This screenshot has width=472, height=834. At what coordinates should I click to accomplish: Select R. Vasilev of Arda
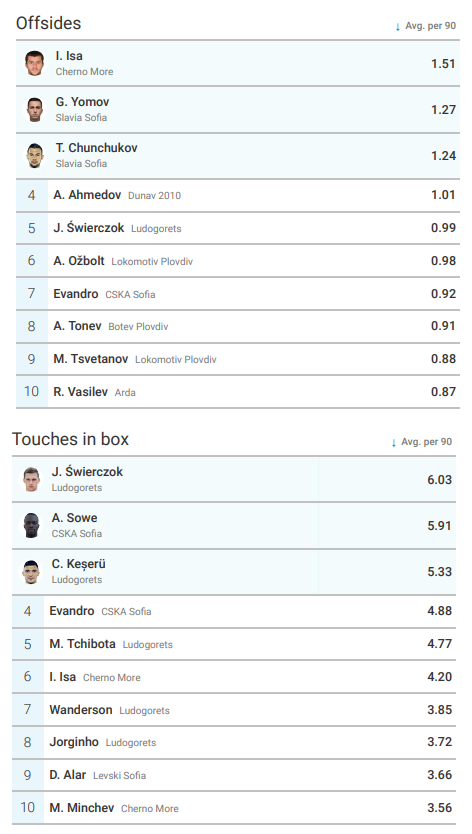pos(80,392)
